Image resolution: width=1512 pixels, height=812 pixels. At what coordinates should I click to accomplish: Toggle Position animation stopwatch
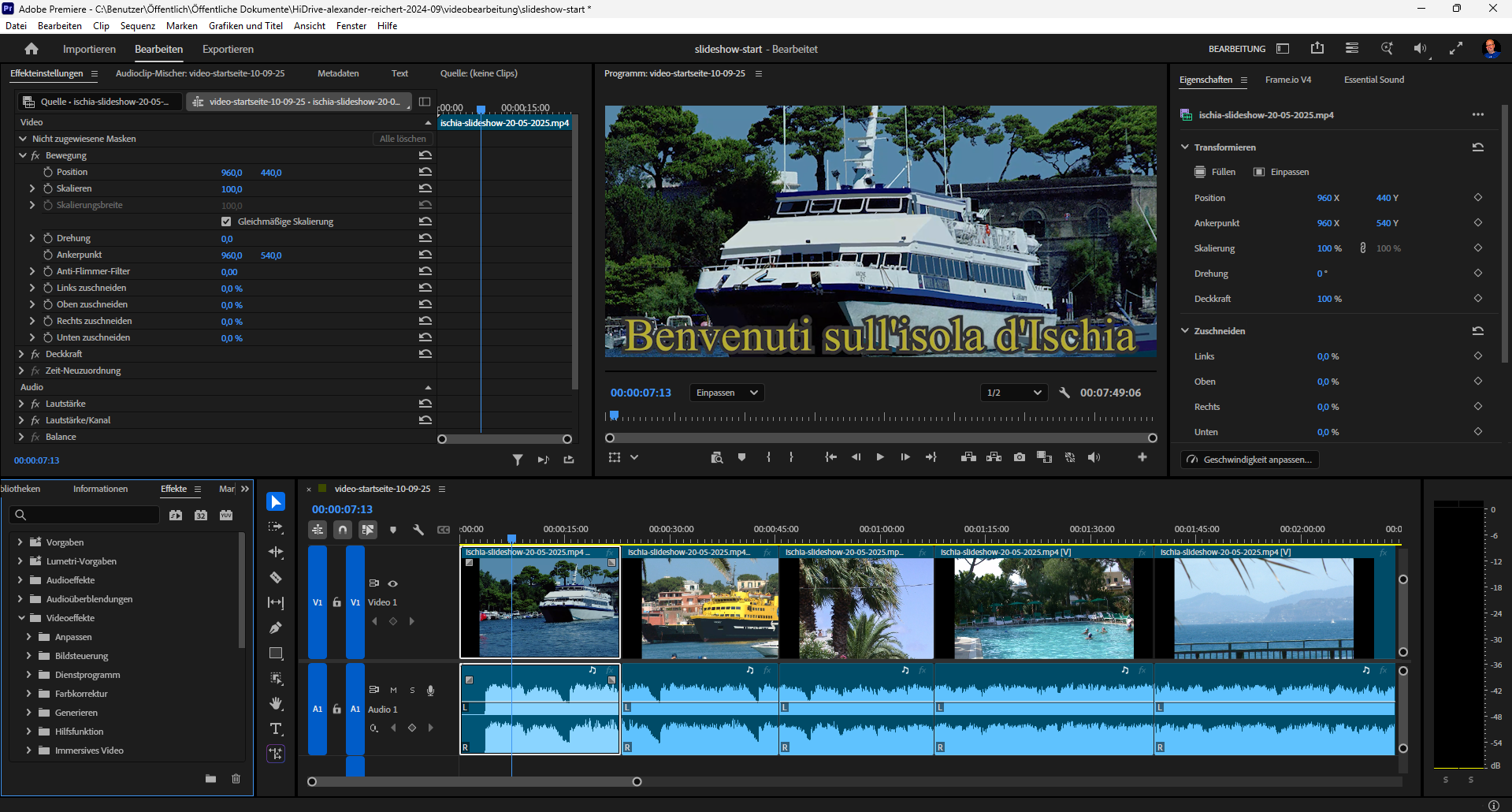coord(48,172)
